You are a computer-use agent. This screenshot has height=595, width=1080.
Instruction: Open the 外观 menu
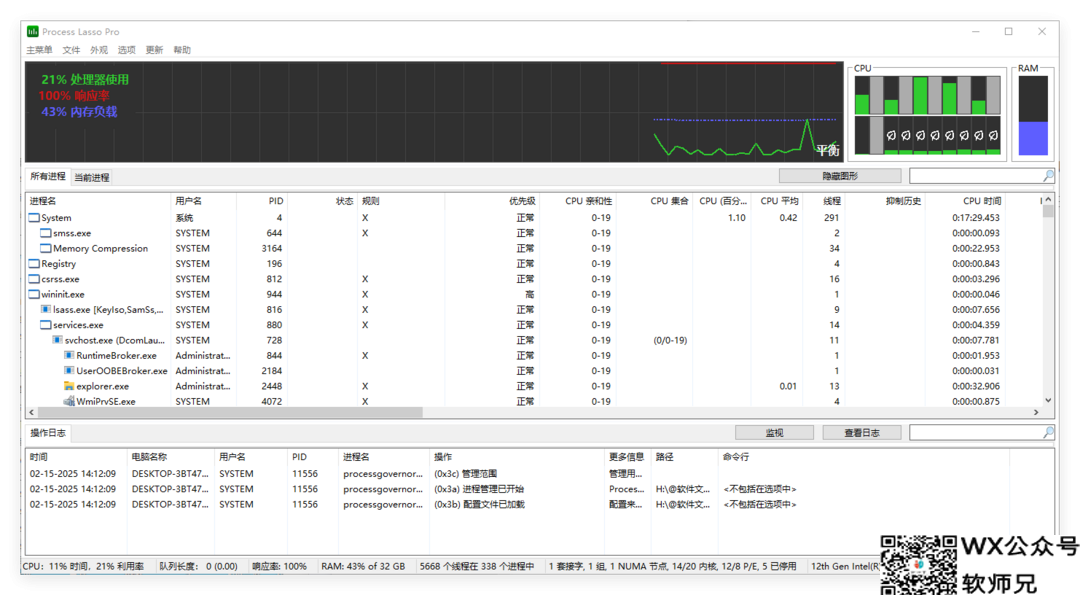click(98, 50)
